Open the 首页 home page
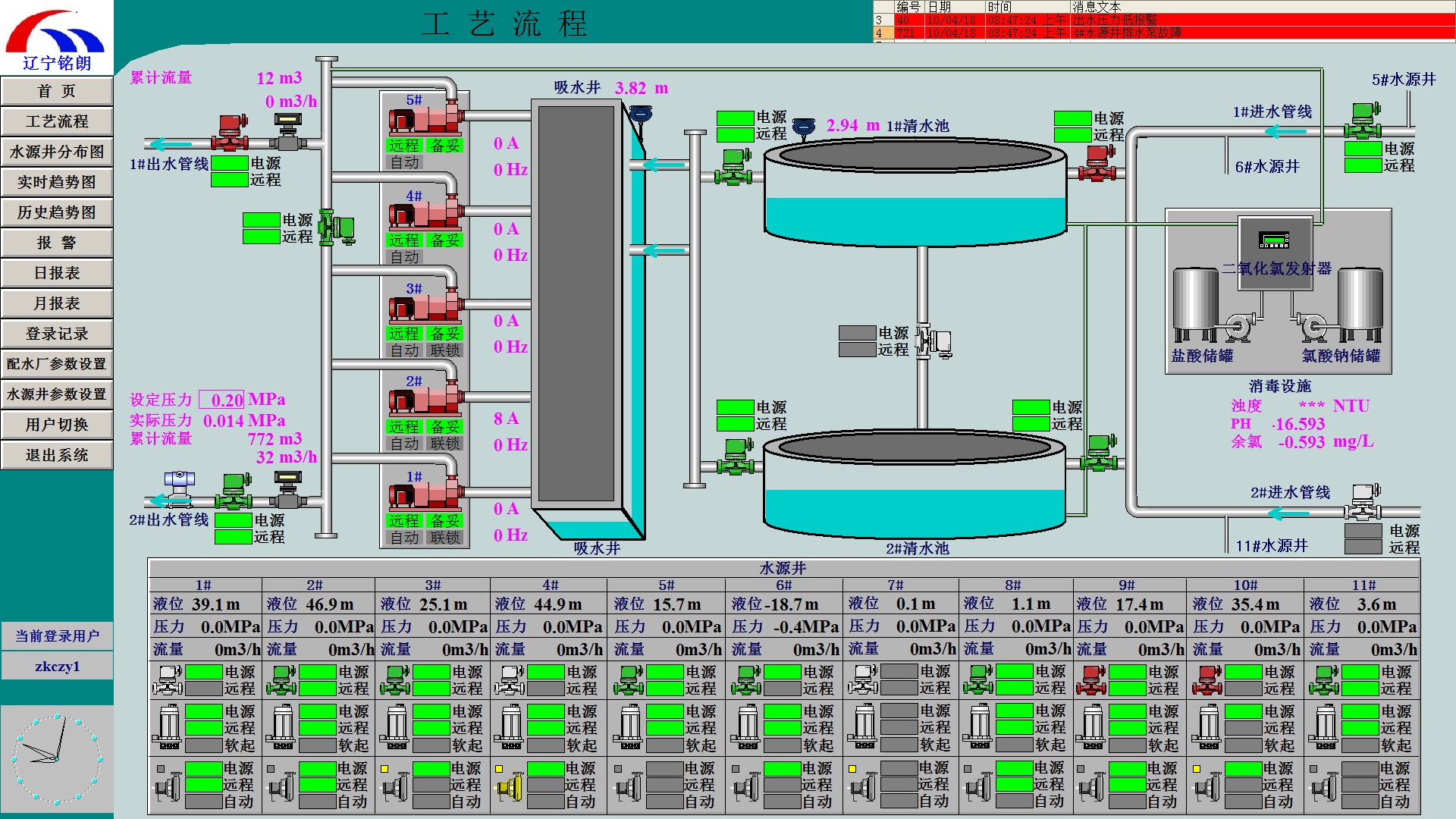Viewport: 1456px width, 819px height. 57,91
